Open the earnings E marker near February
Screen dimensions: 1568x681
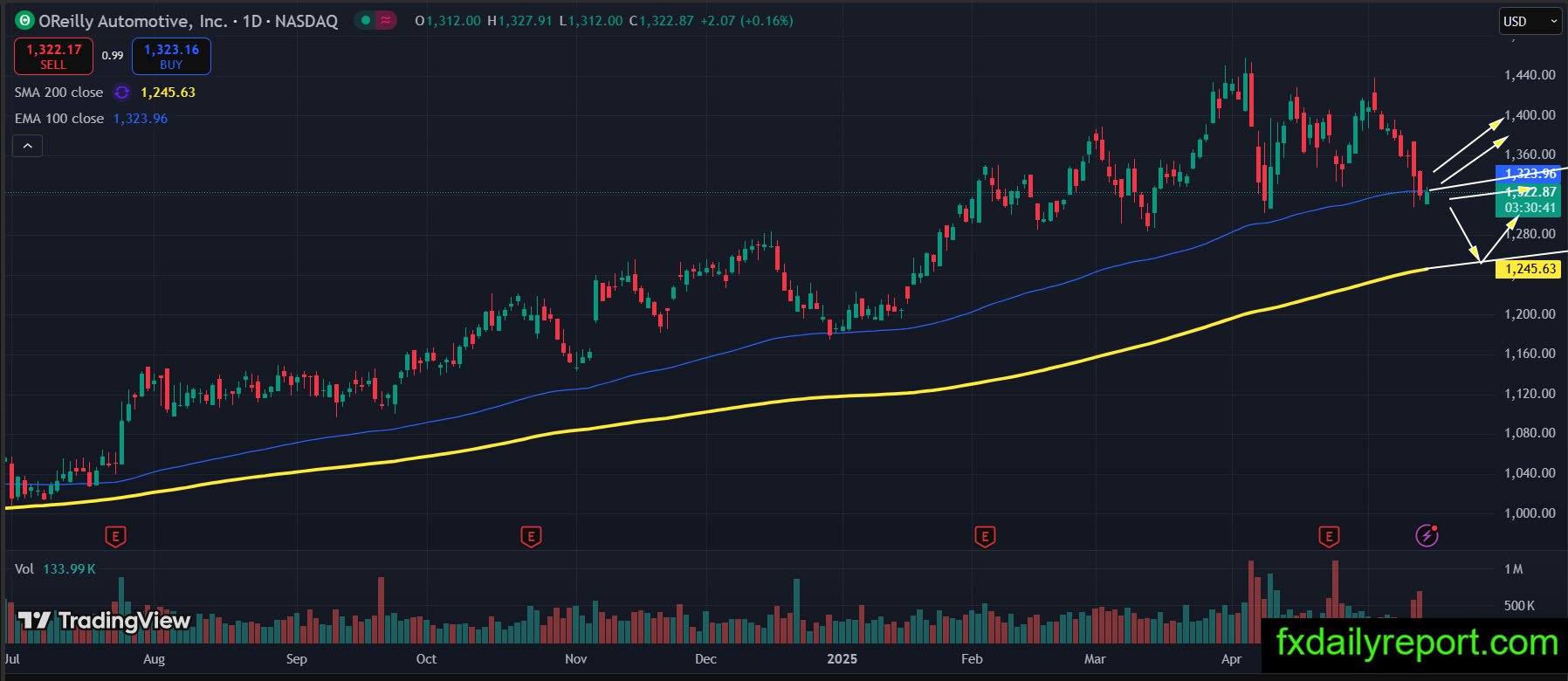point(985,536)
